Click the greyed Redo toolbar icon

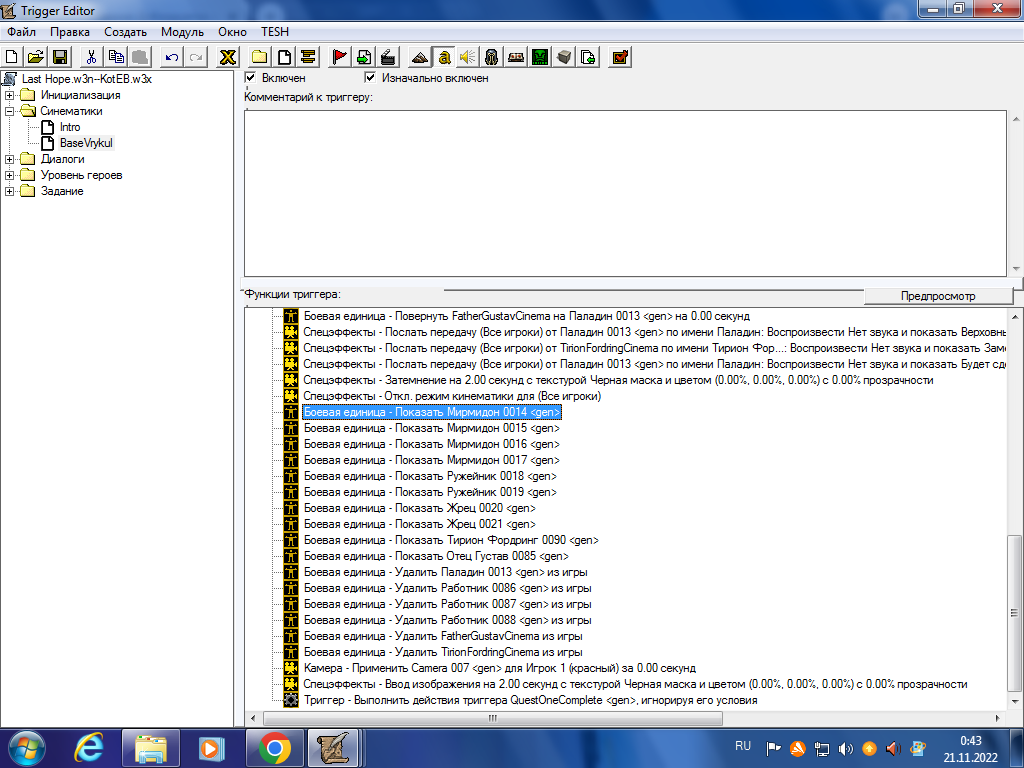pyautogui.click(x=196, y=57)
